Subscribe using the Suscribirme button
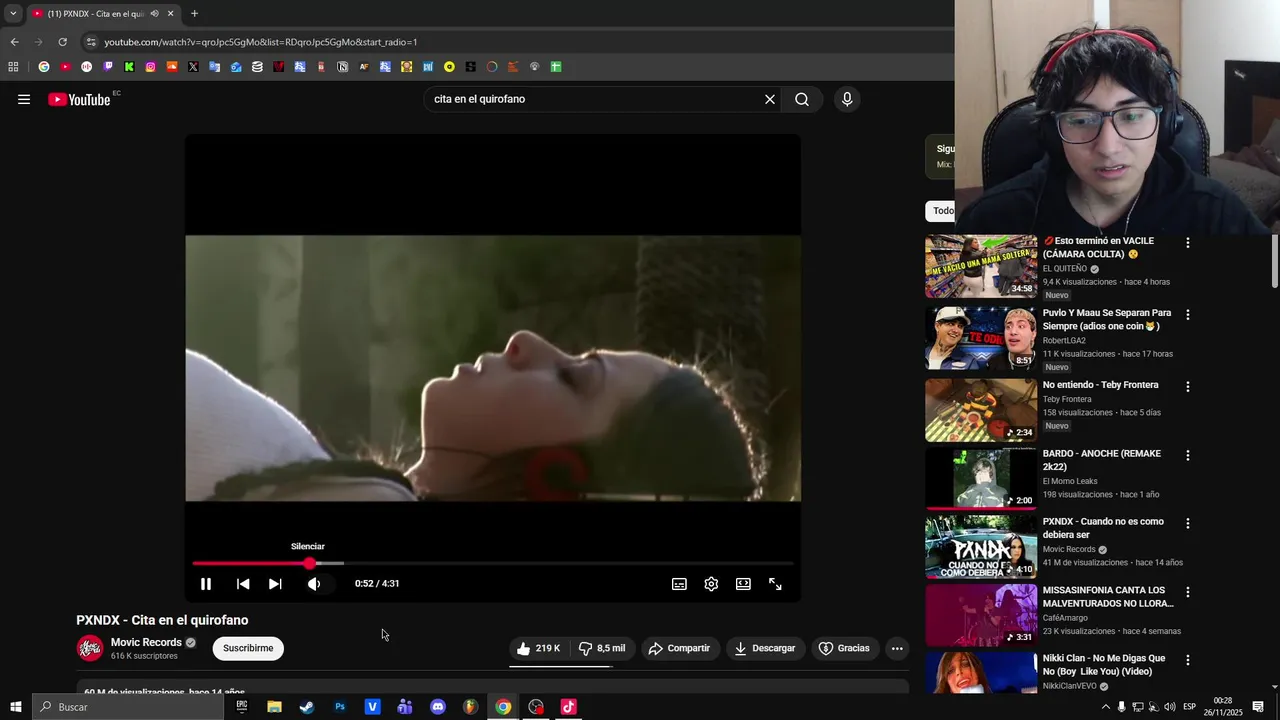The height and width of the screenshot is (720, 1280). point(248,648)
